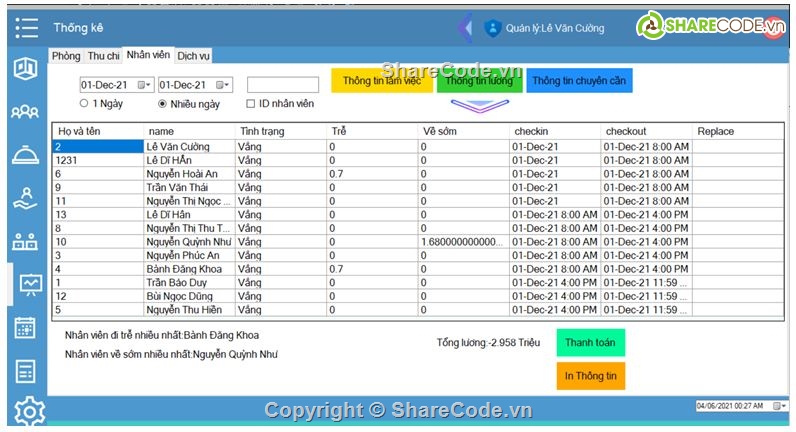Click the 1.68000000000... Về sớm cell
Viewport: 796px width, 432px height.
pos(463,242)
